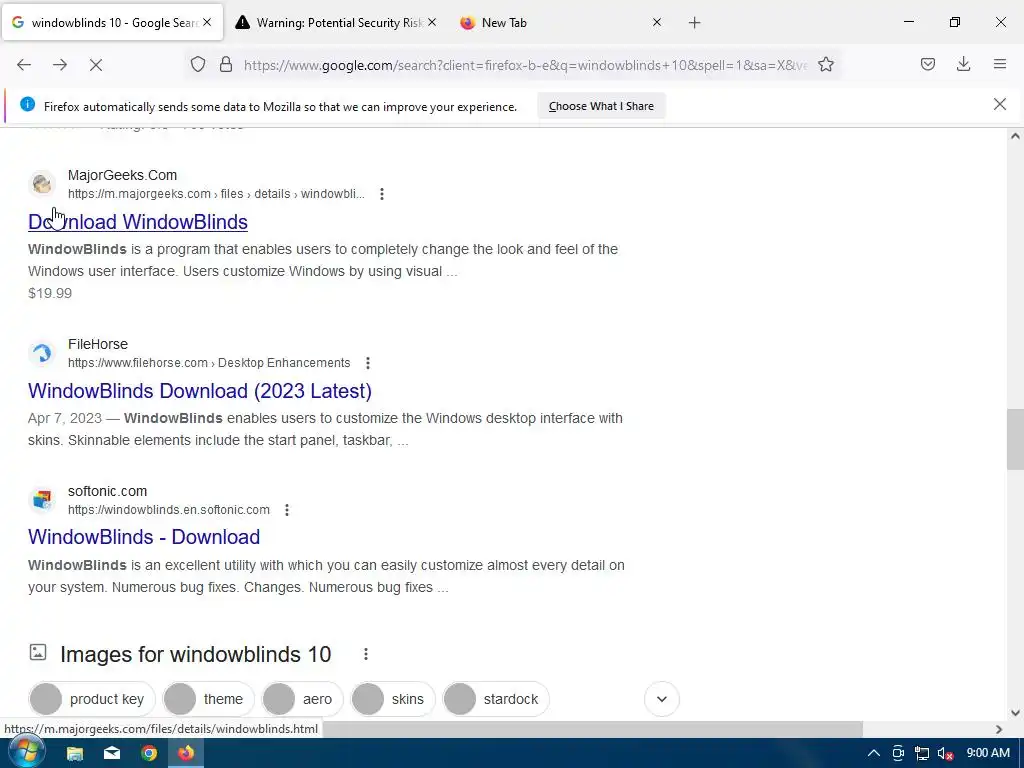1024x768 pixels.
Task: Stop loading the current page
Action: pyautogui.click(x=96, y=65)
